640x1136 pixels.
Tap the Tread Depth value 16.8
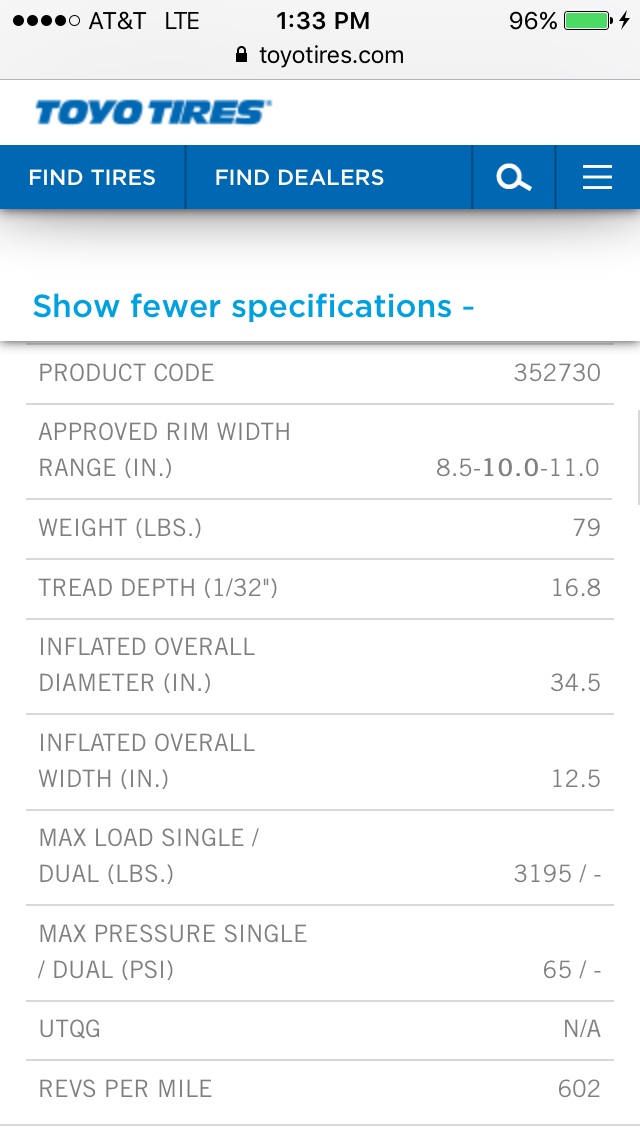pos(575,588)
